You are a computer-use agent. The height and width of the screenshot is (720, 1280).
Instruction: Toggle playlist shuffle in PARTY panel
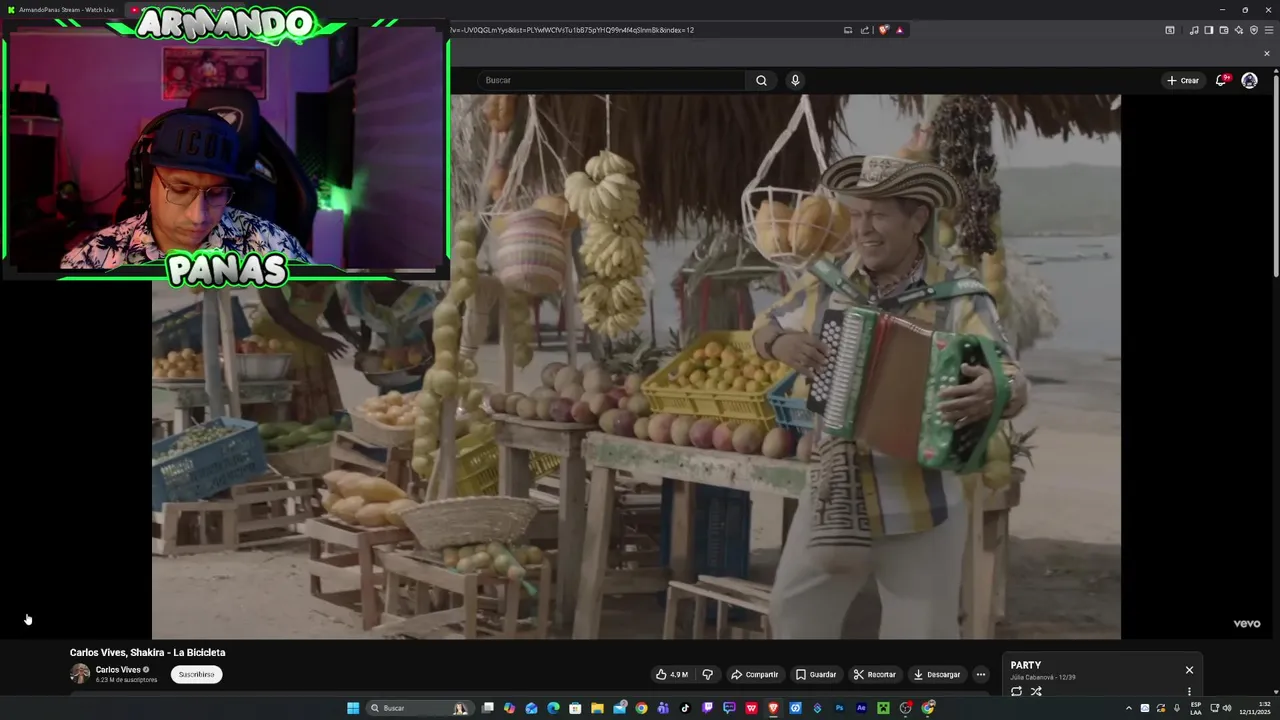tap(1036, 691)
